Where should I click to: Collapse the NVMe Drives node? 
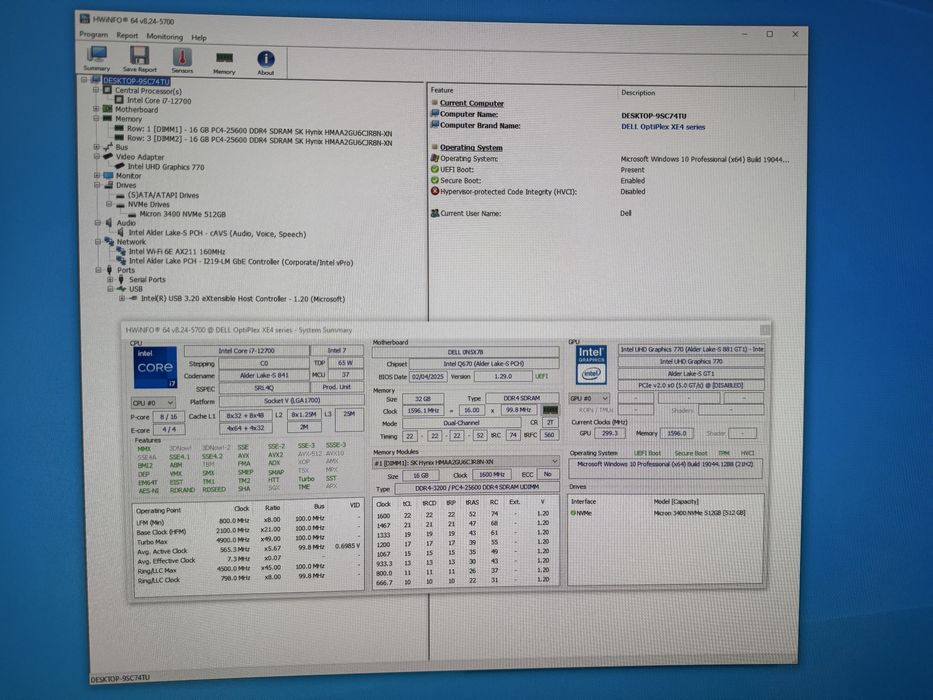[x=109, y=204]
